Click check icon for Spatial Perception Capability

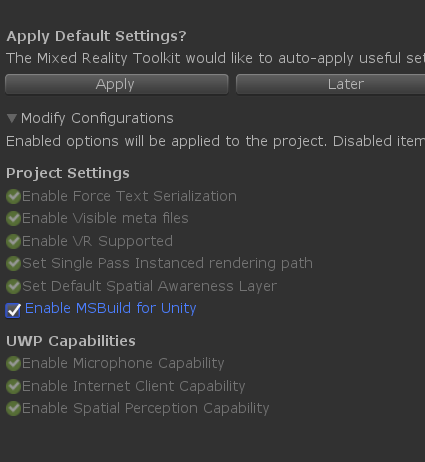click(x=14, y=409)
